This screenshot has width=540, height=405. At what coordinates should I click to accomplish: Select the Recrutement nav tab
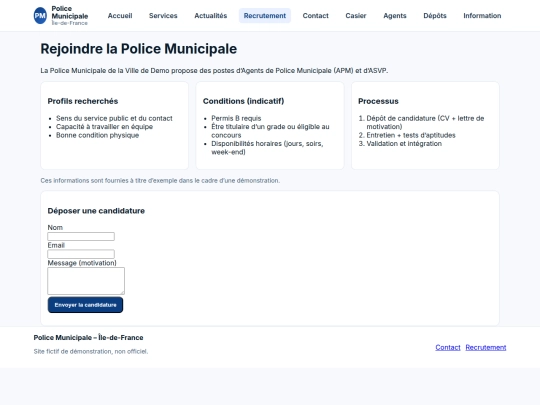coord(265,15)
